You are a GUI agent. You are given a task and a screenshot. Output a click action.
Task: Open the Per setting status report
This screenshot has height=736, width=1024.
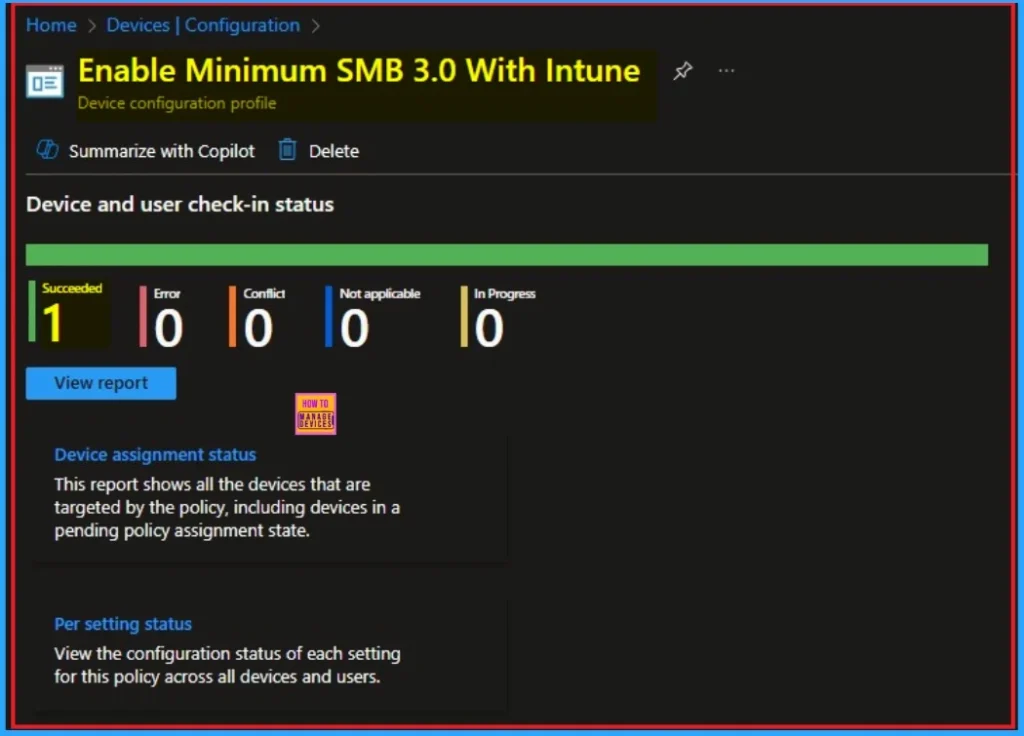(x=123, y=624)
